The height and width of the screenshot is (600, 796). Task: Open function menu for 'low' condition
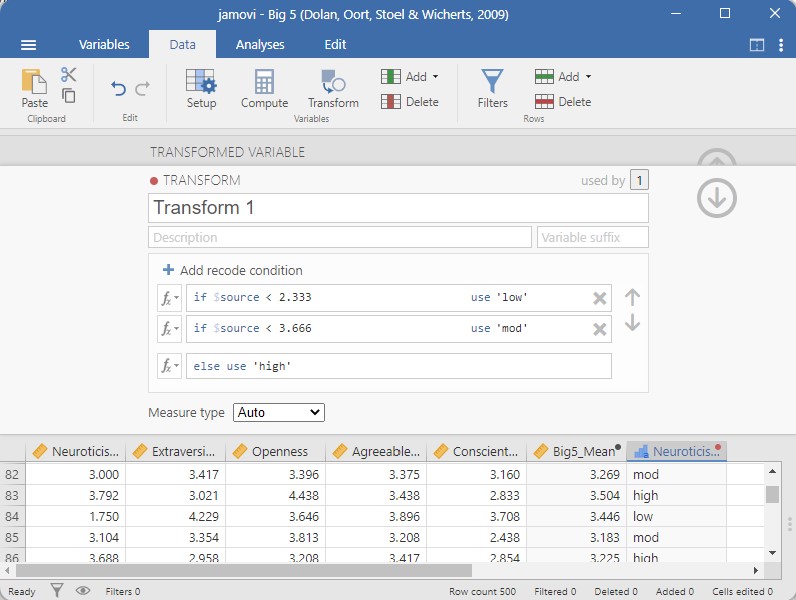coord(169,298)
